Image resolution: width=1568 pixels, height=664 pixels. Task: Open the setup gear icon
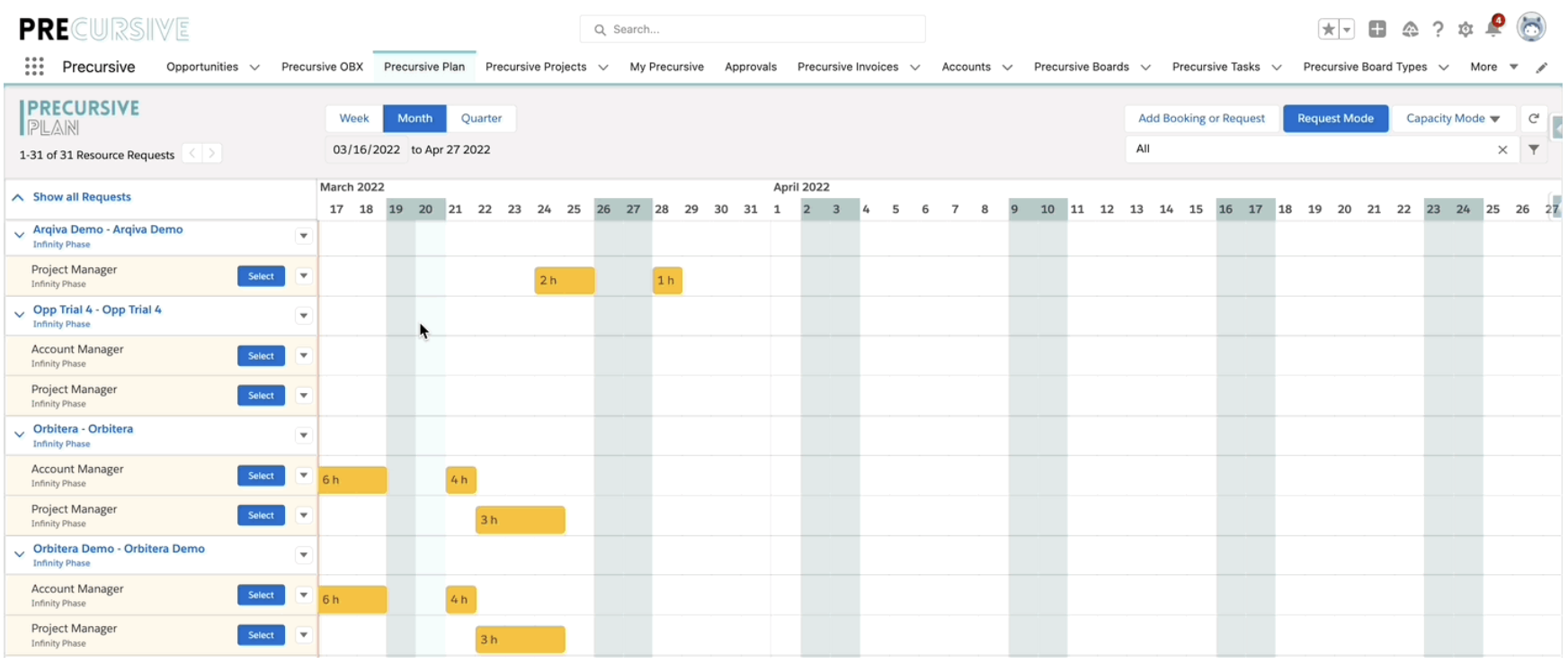pos(1466,30)
